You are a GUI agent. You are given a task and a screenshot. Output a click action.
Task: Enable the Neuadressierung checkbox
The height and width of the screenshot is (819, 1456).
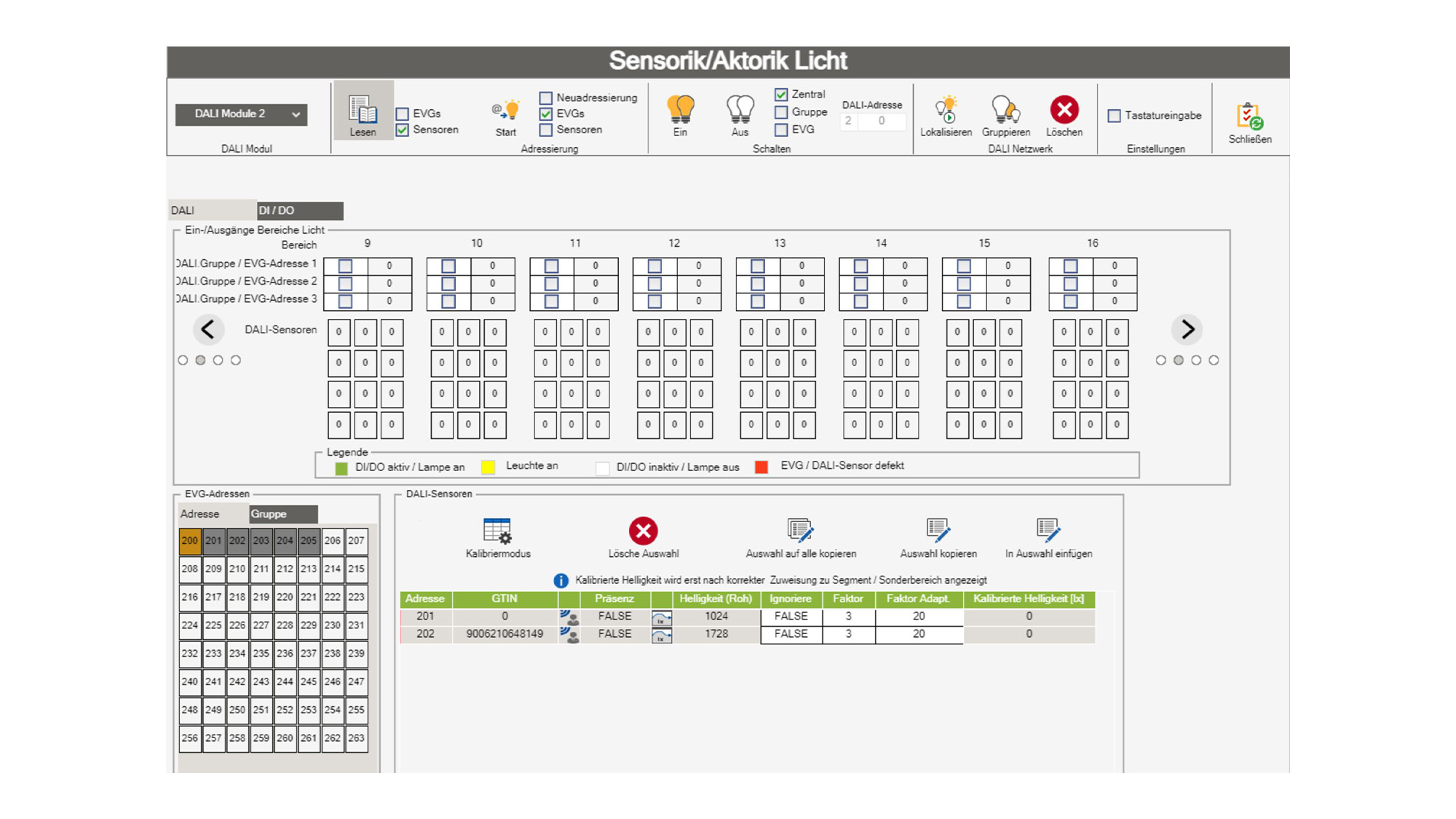point(546,98)
